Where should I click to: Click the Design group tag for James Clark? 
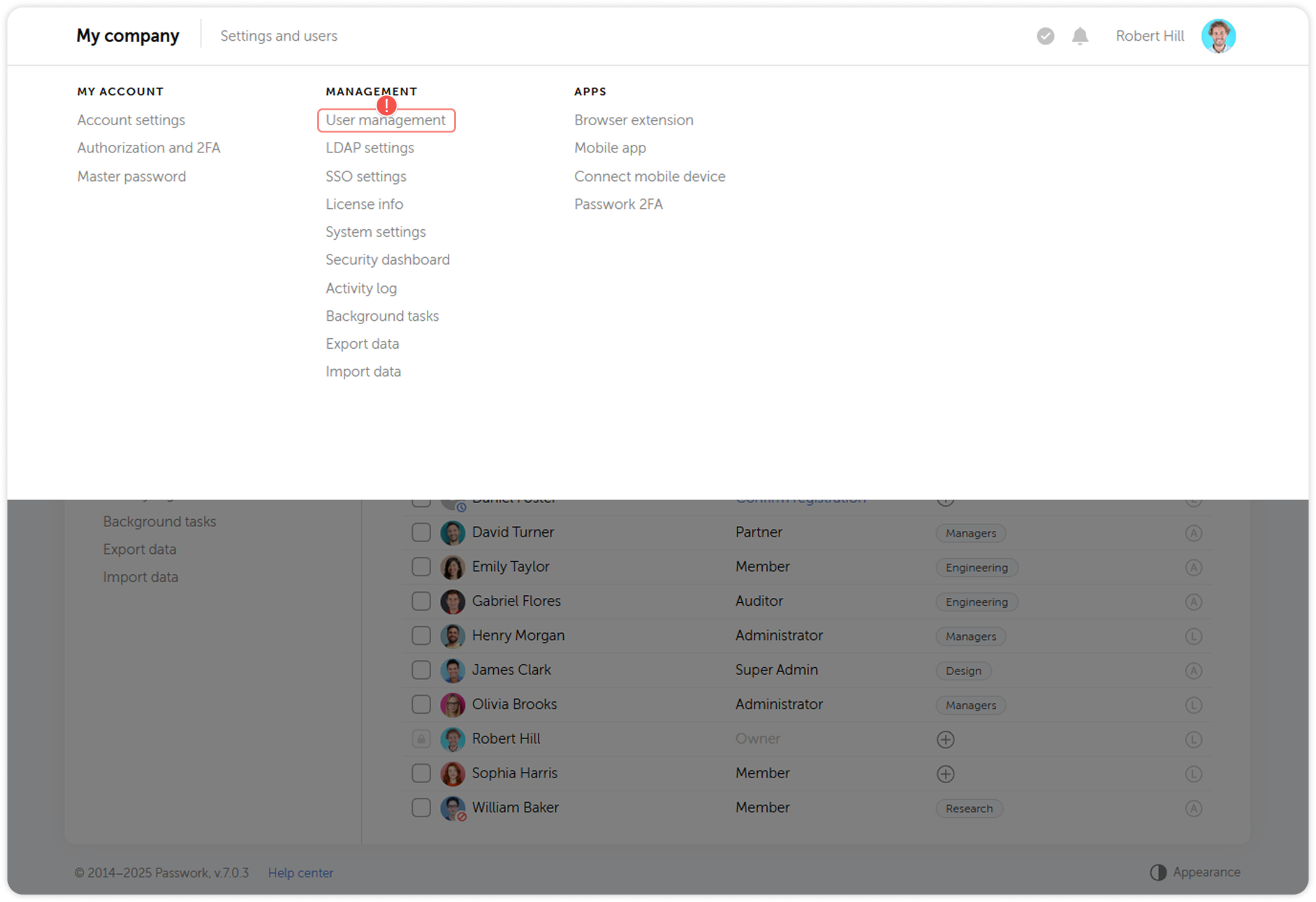963,671
